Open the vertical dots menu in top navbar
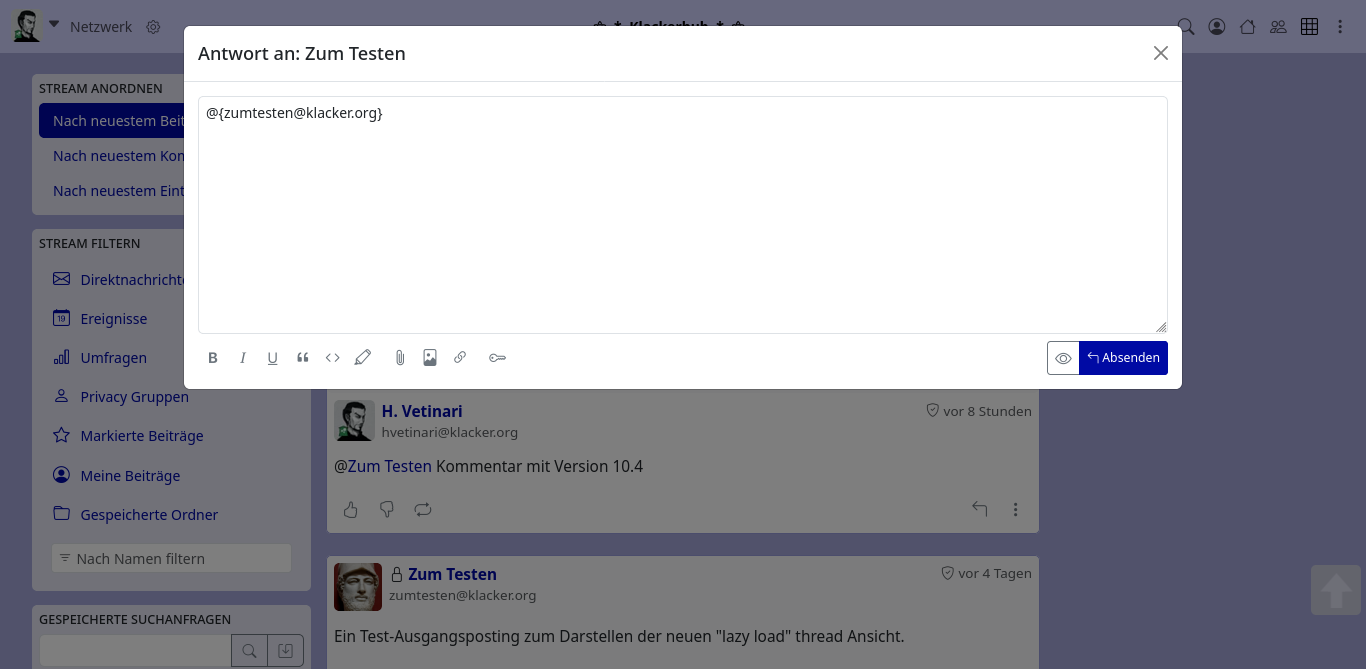Image resolution: width=1366 pixels, height=669 pixels. tap(1340, 27)
